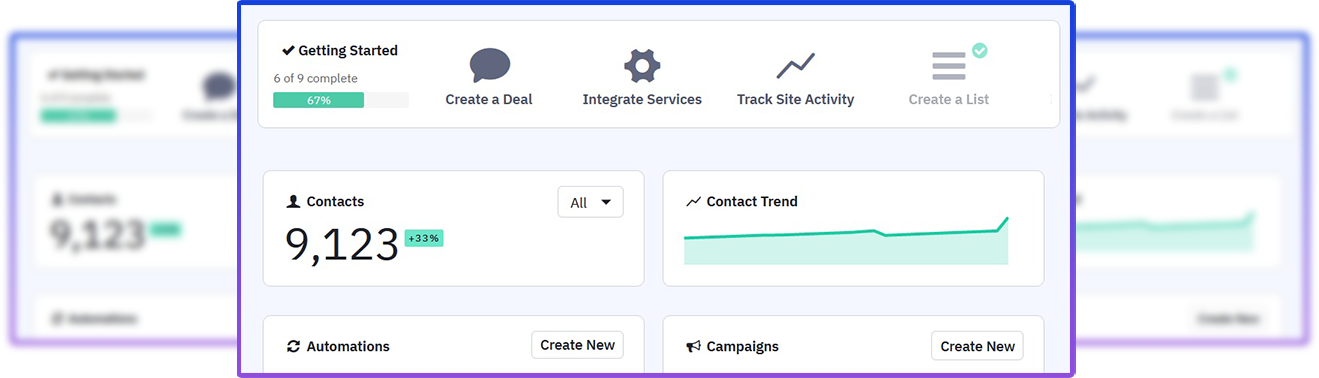Click the Contact Trend area chart
Viewport: 1319px width, 378px height.
point(846,241)
